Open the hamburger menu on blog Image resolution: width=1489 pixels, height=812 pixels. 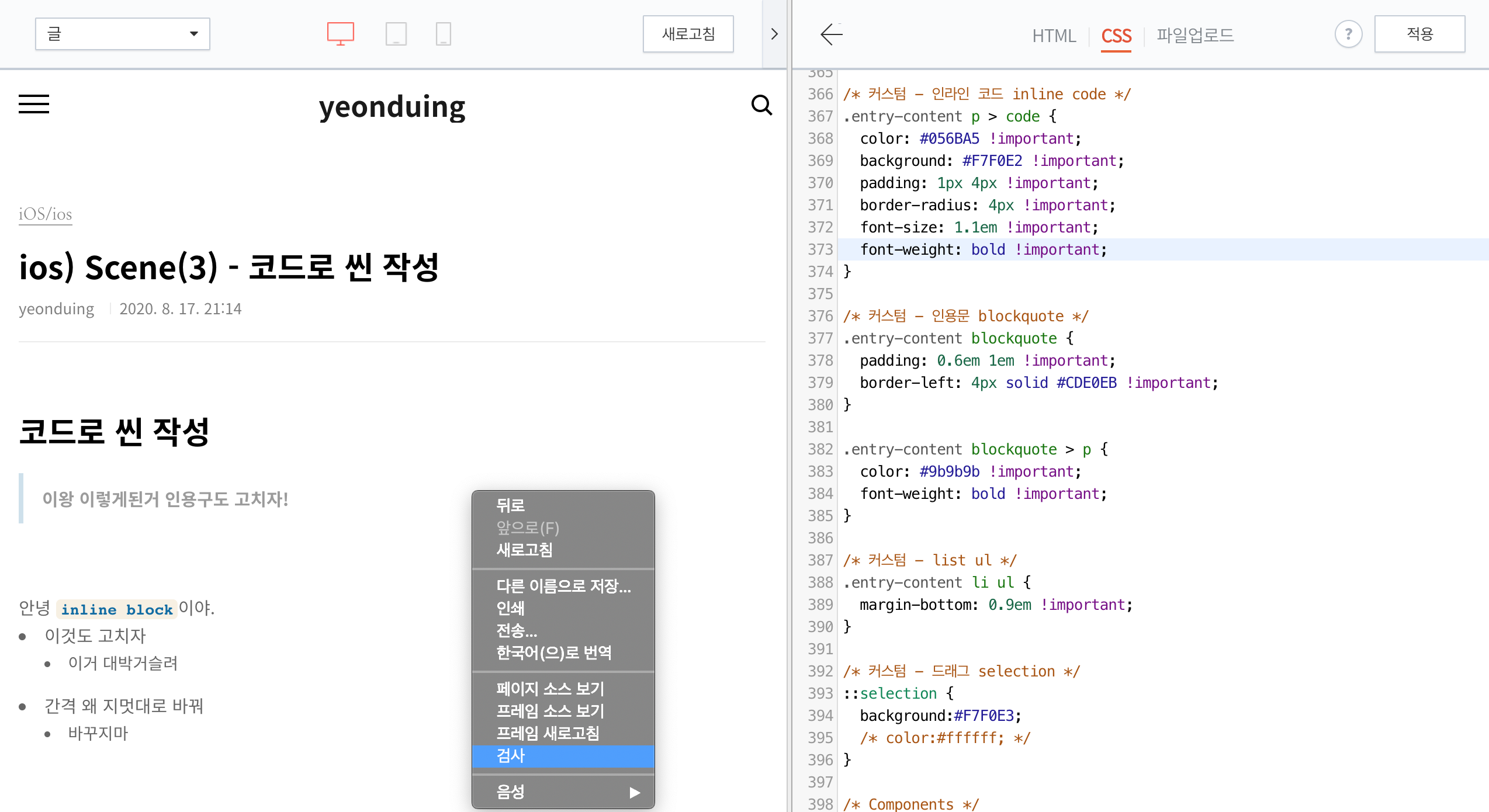[x=34, y=104]
